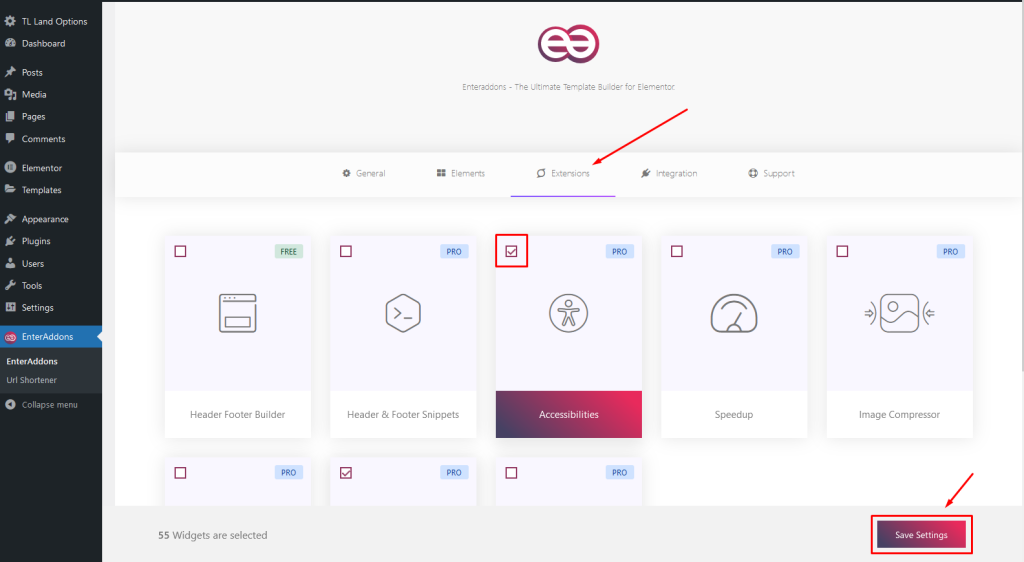Screen dimensions: 1024x562
Task: Switch to the General tab
Action: click(x=364, y=174)
